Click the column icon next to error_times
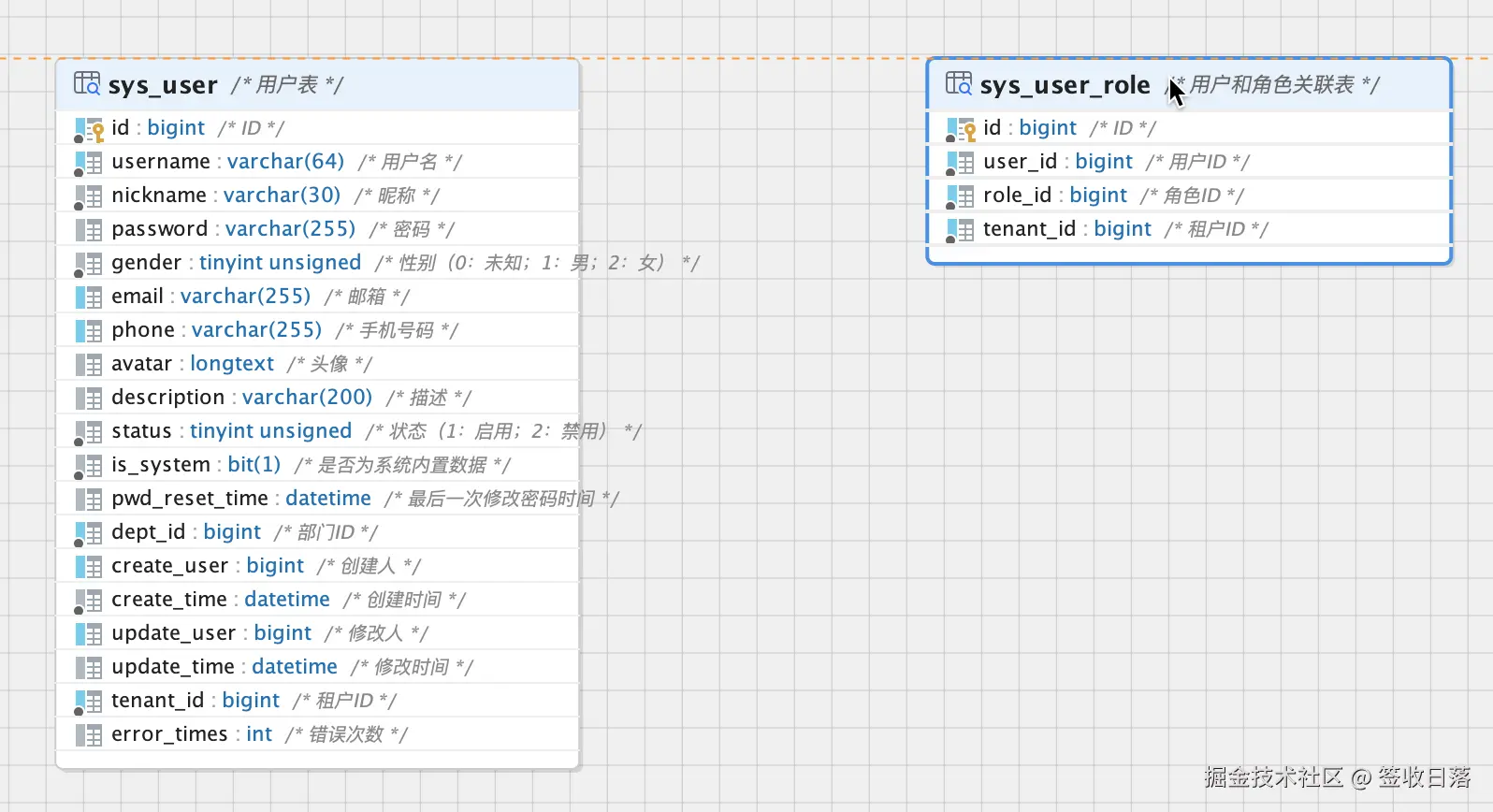1493x812 pixels. [x=89, y=735]
